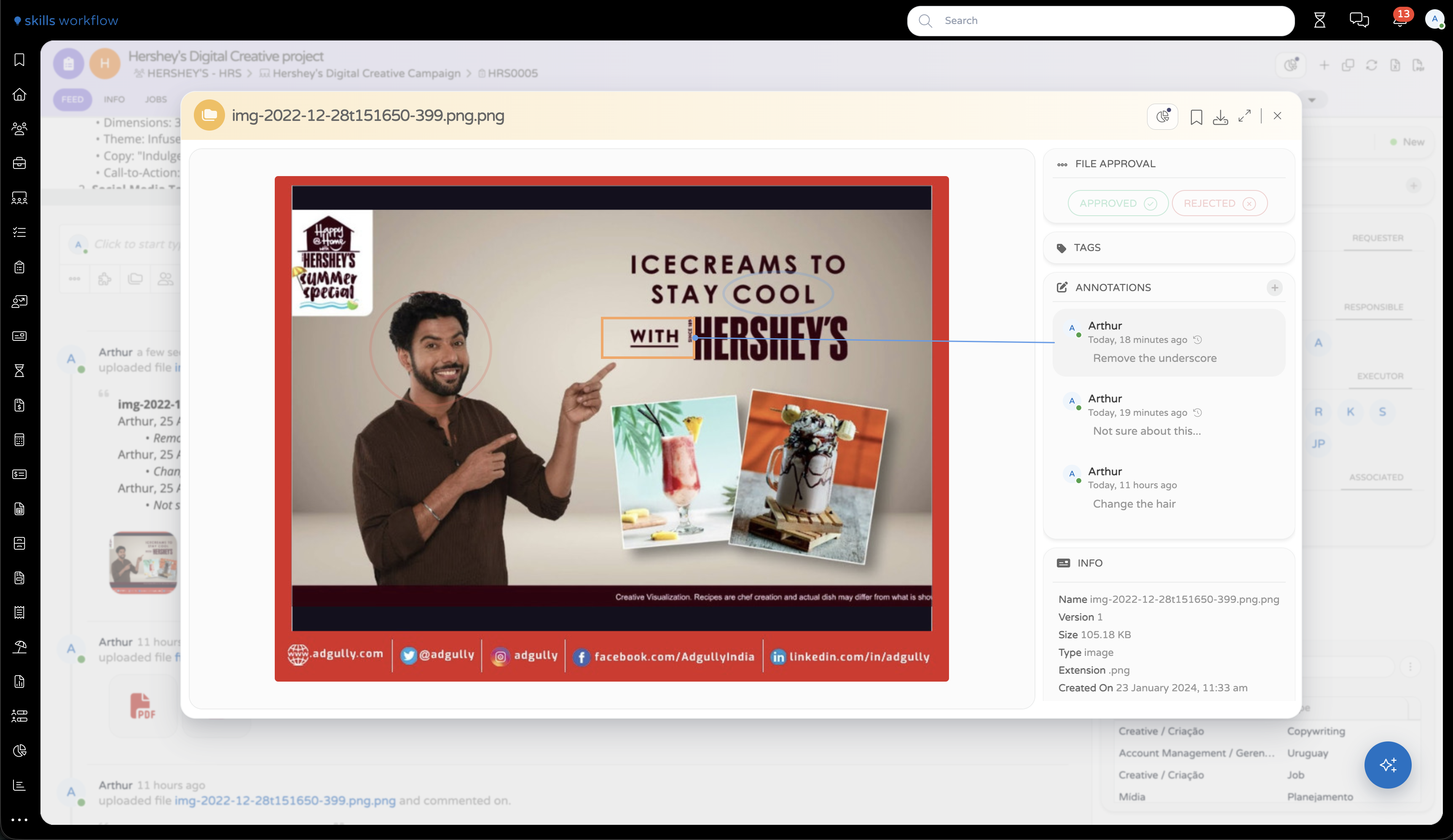Image resolution: width=1453 pixels, height=840 pixels.
Task: Open the hourglass icon in the left sidebar
Action: (20, 371)
